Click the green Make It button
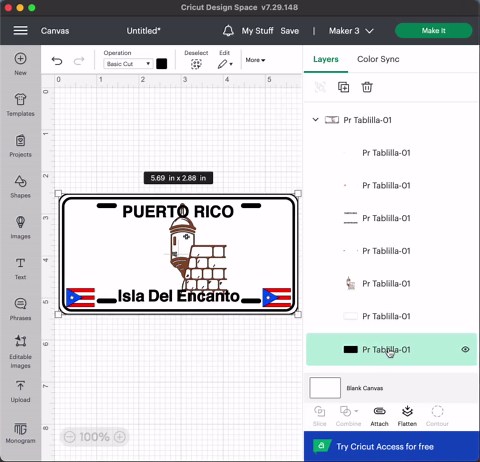 (433, 31)
